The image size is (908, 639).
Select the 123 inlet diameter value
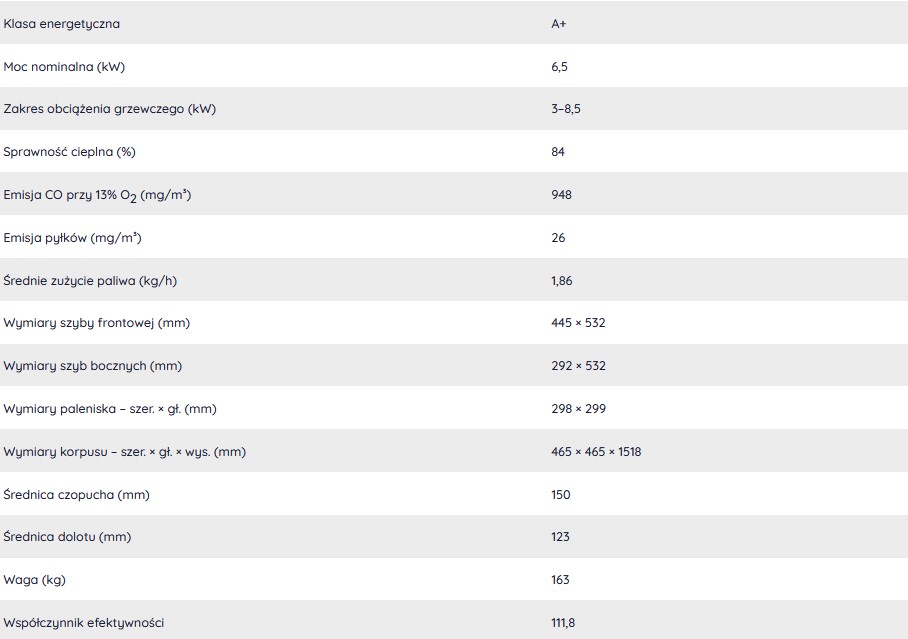coord(561,536)
